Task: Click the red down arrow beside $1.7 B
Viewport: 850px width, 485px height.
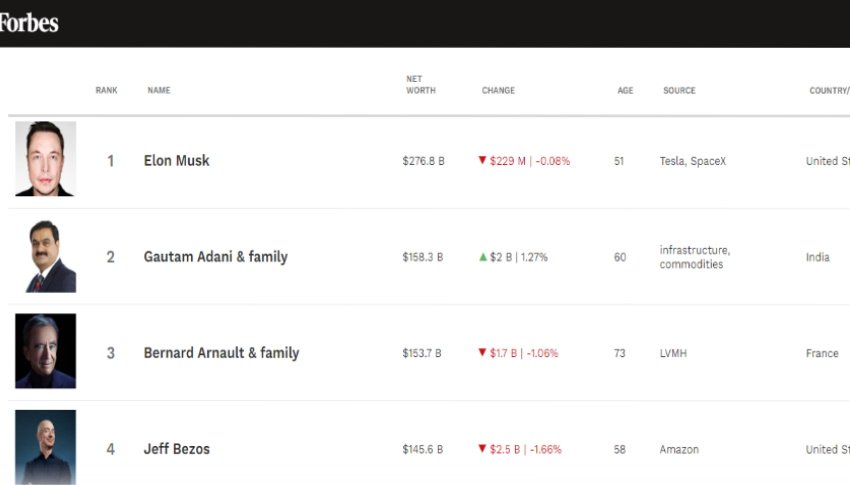Action: [482, 353]
